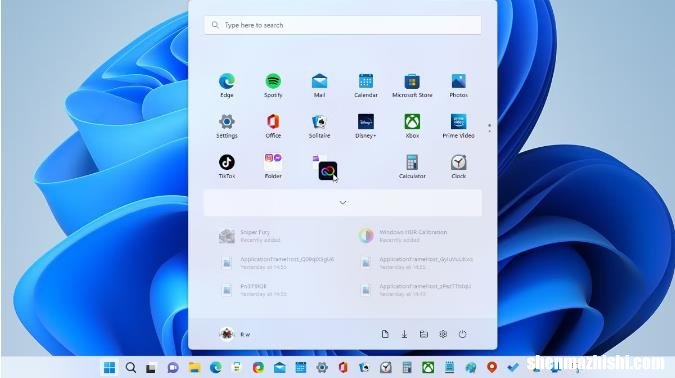Launch the Office app in pinned apps
The width and height of the screenshot is (675, 378).
pyautogui.click(x=273, y=126)
